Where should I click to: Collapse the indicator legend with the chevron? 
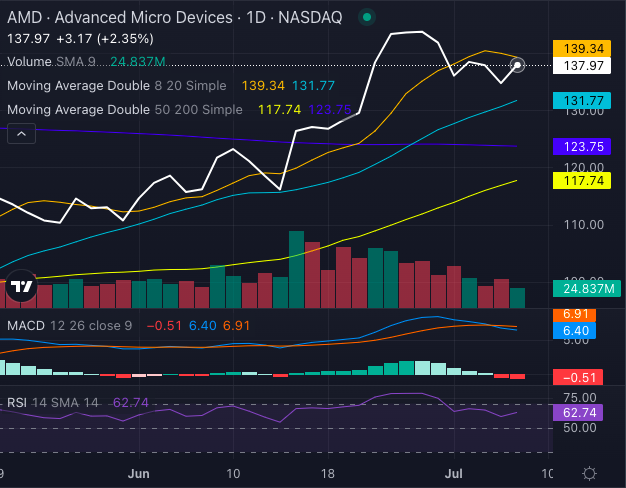click(22, 134)
